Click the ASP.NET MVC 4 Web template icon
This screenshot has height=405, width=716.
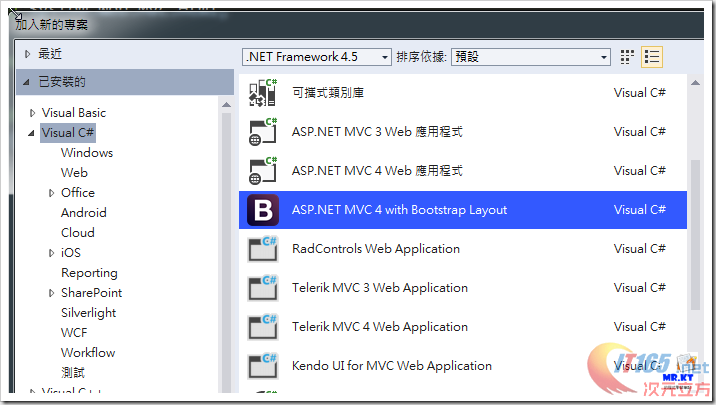click(x=263, y=171)
